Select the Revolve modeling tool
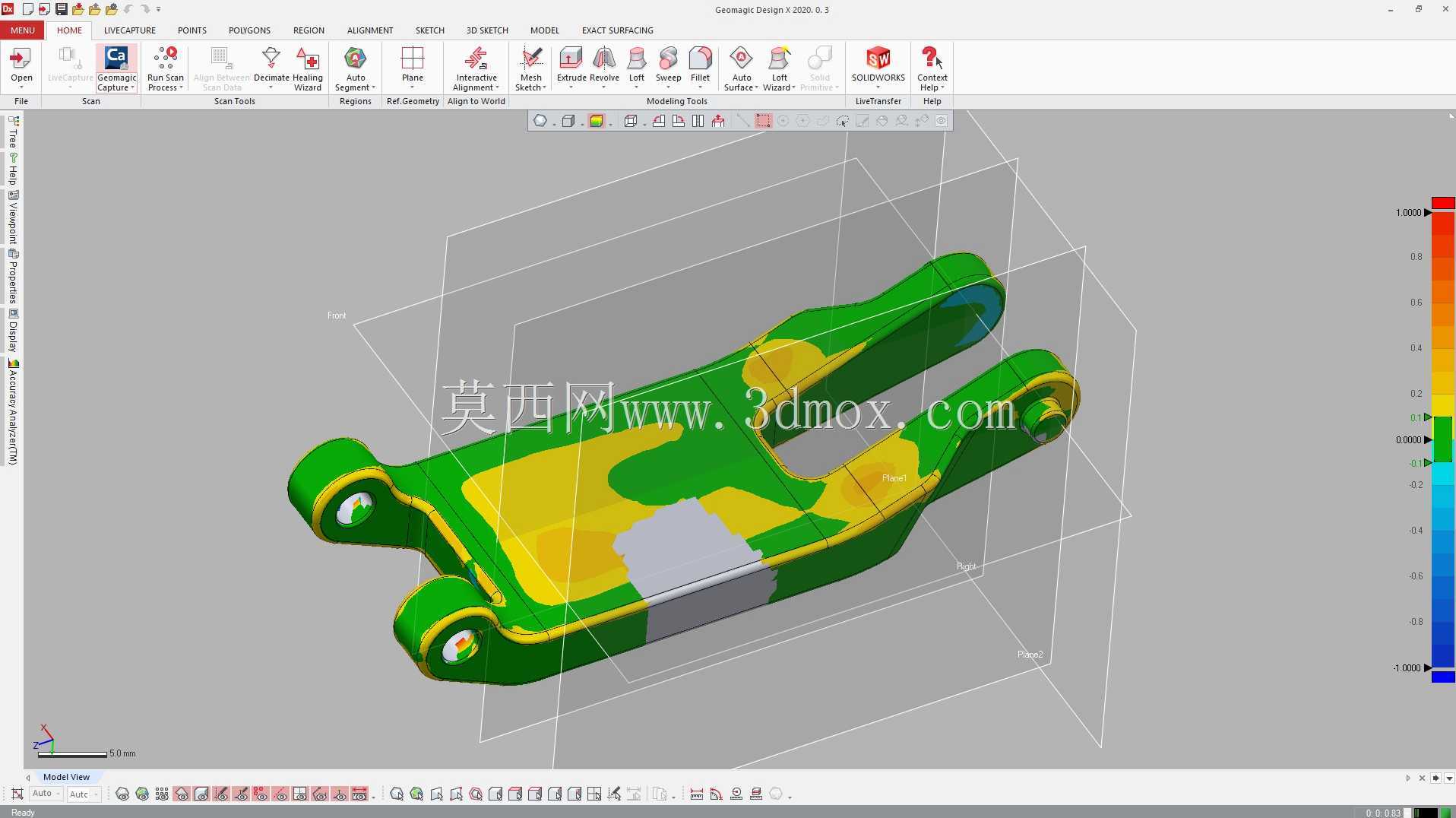 (604, 68)
